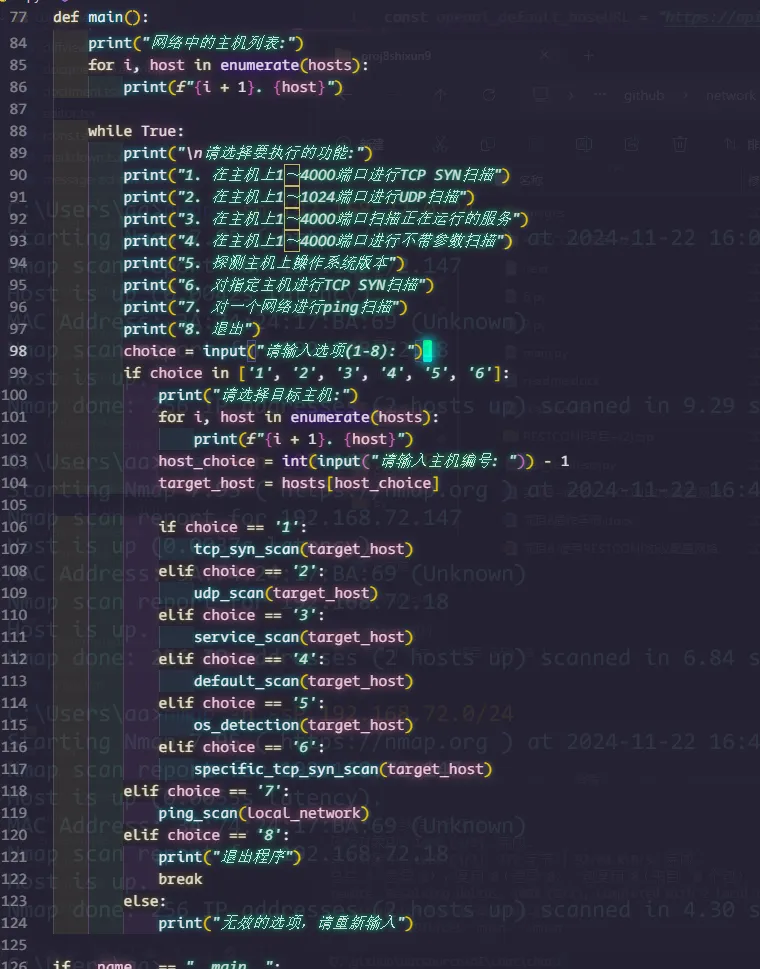Screen dimensions: 760x969
Task: Place cursor in print "网络中的主机列表:" line
Action: [195, 43]
